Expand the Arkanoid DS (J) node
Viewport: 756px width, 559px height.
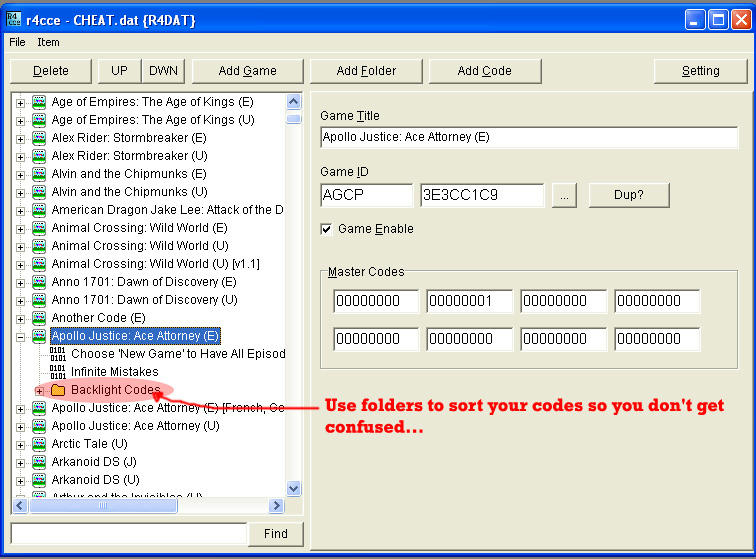pos(20,464)
